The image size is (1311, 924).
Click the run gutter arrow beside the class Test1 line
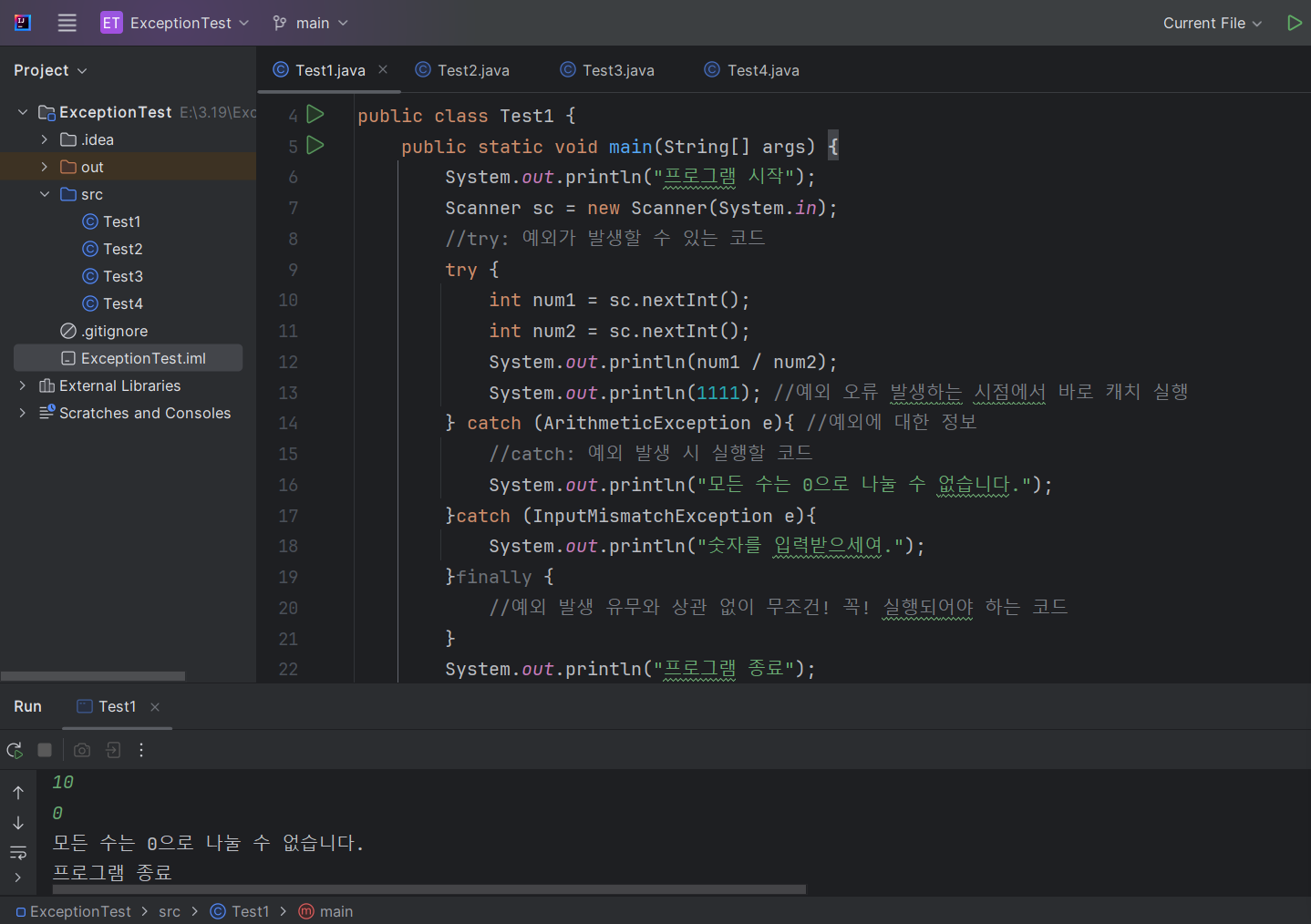coord(315,114)
